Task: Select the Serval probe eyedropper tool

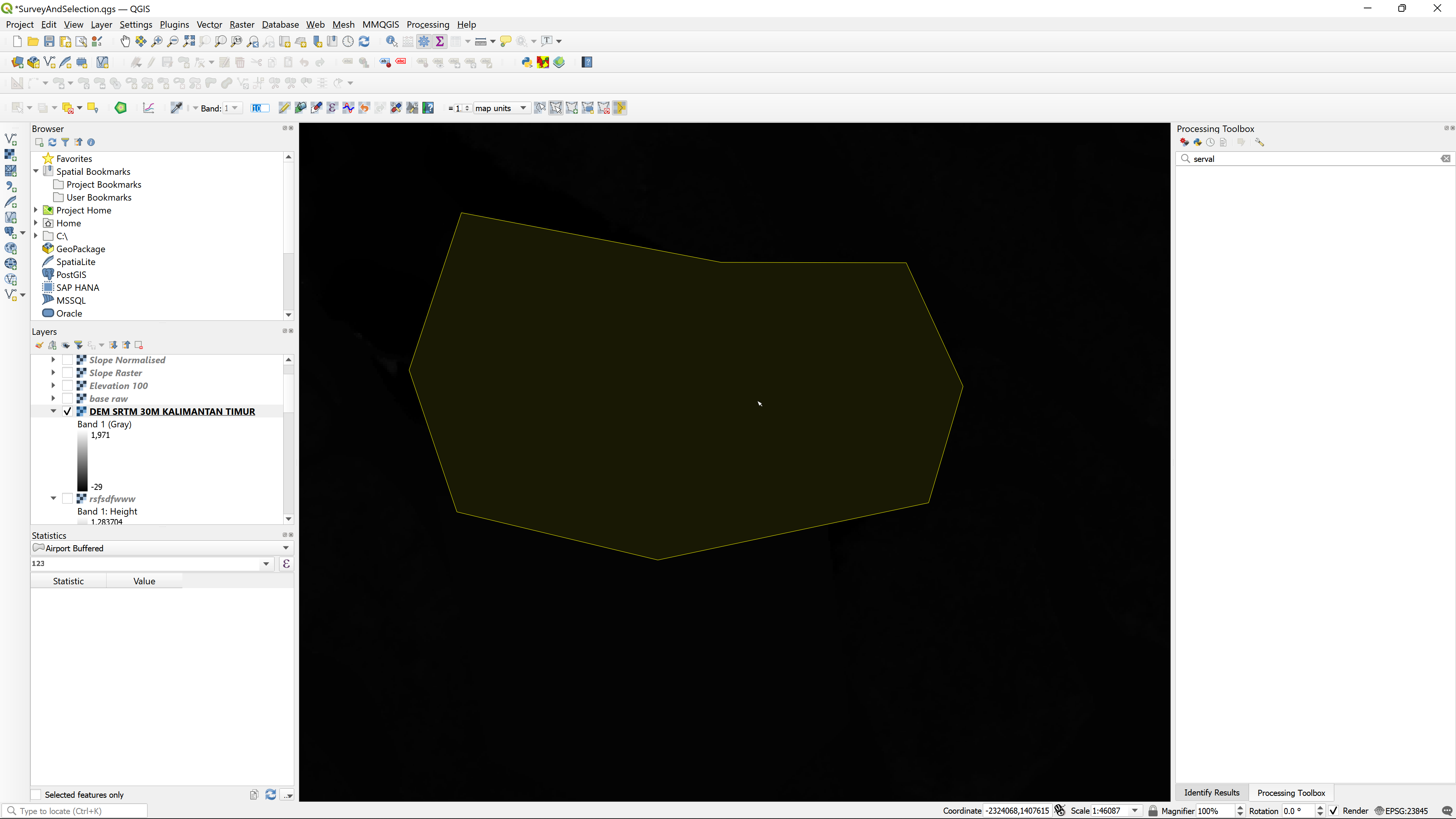Action: [x=176, y=108]
